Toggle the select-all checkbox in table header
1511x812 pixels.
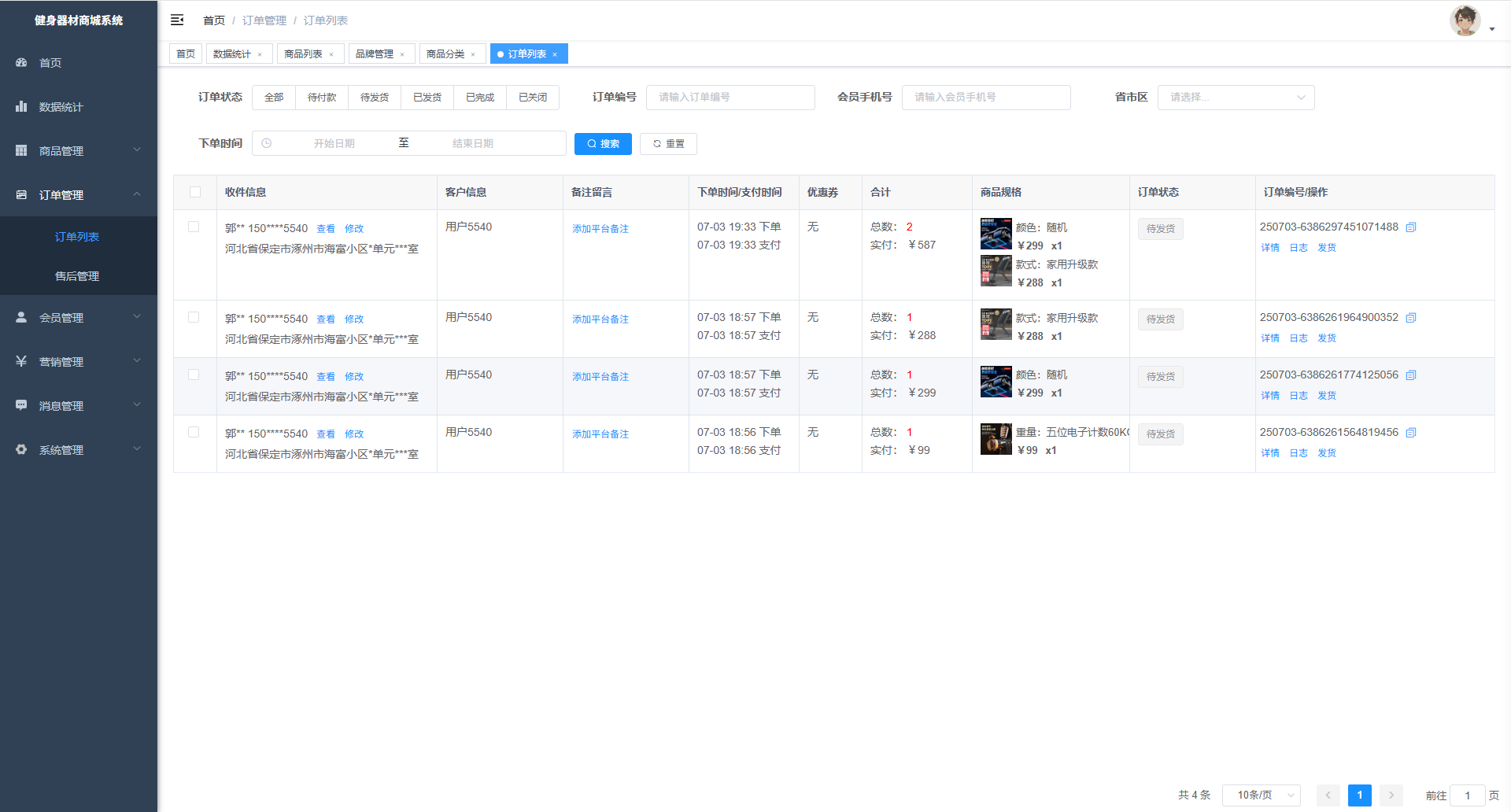click(x=195, y=192)
